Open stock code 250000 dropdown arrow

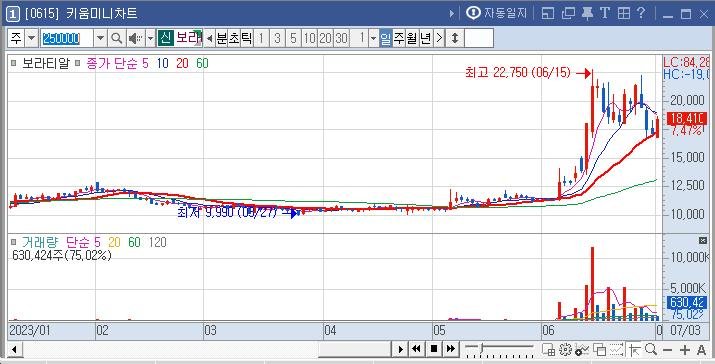pyautogui.click(x=100, y=38)
